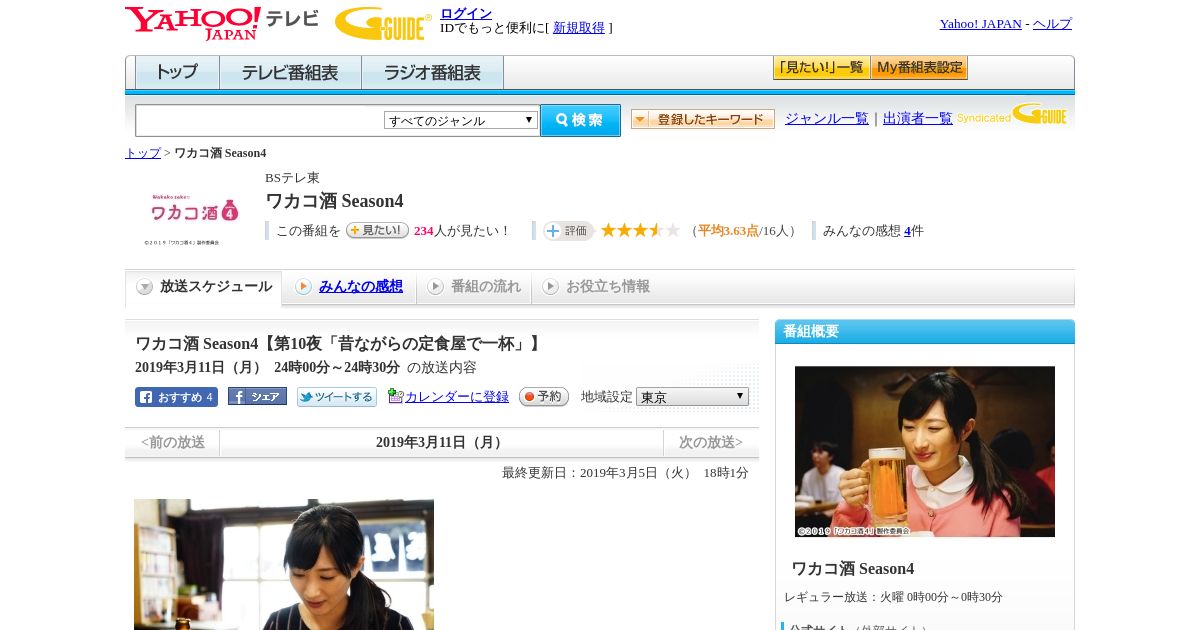This screenshot has height=630, width=1200.
Task: Select the お役立ち情報 tab
Action: pos(596,287)
